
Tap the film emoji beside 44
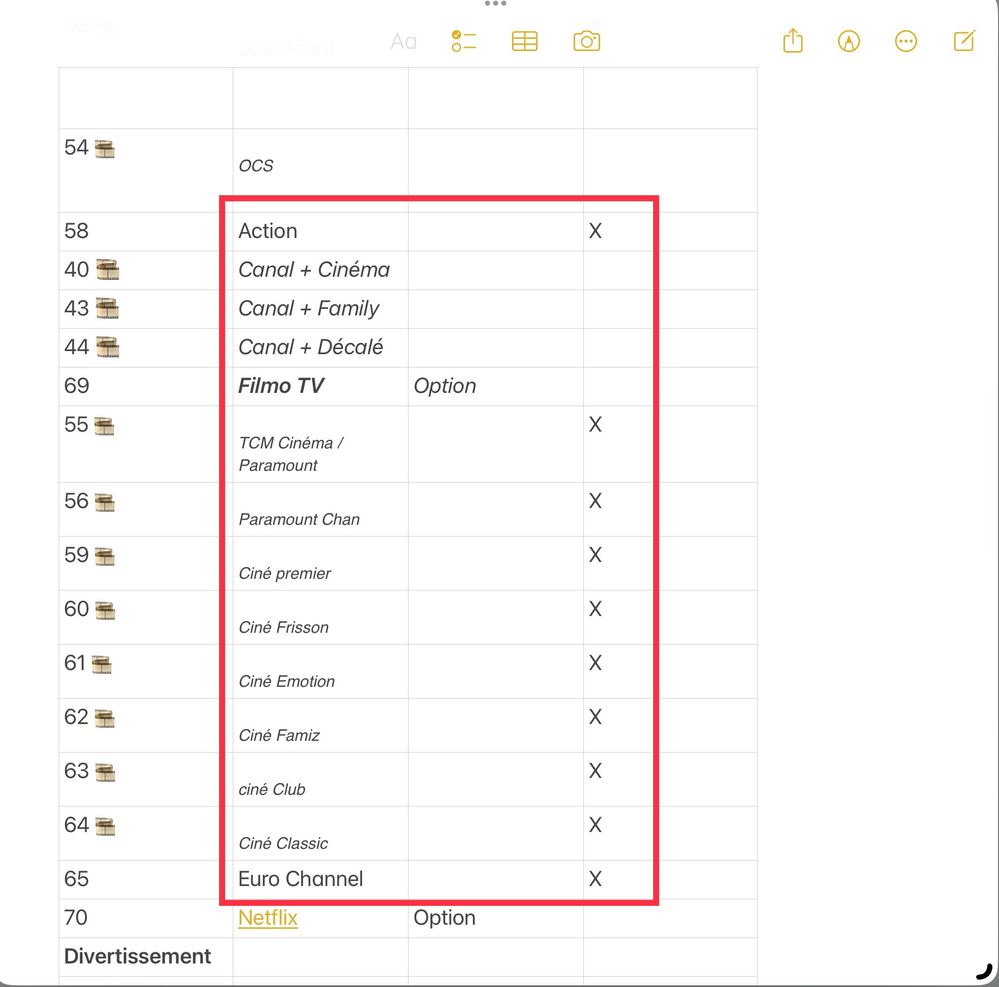pyautogui.click(x=107, y=347)
